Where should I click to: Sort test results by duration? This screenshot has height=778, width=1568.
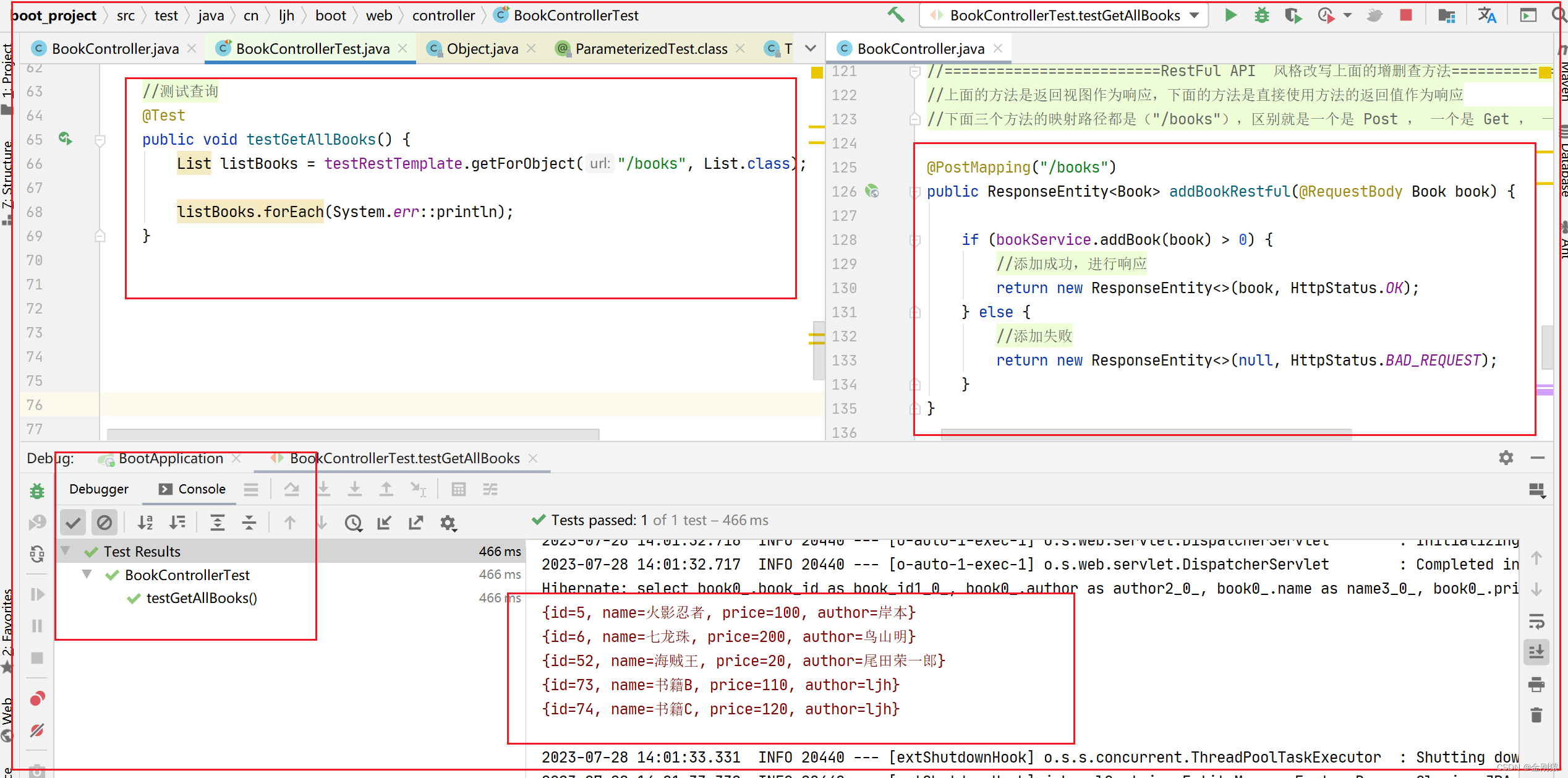[x=177, y=523]
